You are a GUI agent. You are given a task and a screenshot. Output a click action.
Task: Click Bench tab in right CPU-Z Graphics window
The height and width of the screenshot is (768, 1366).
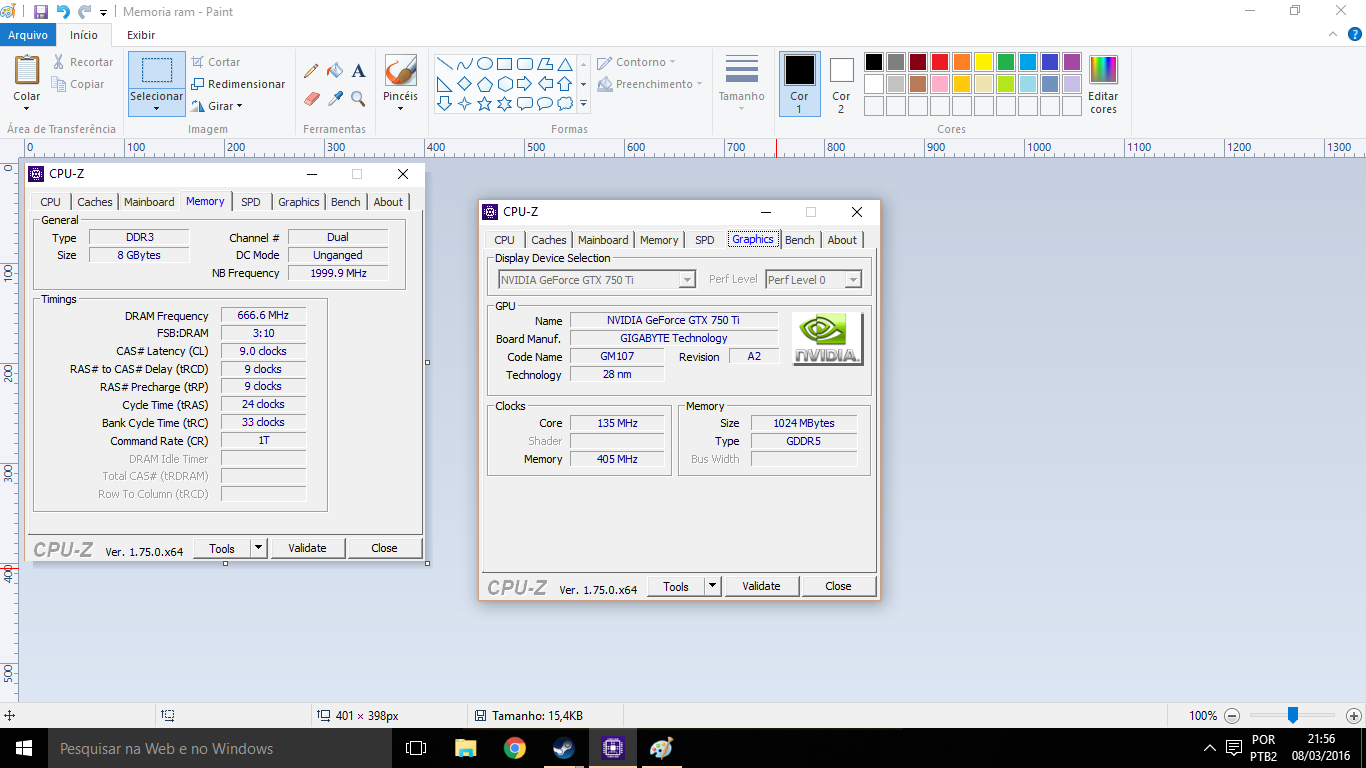coord(800,240)
